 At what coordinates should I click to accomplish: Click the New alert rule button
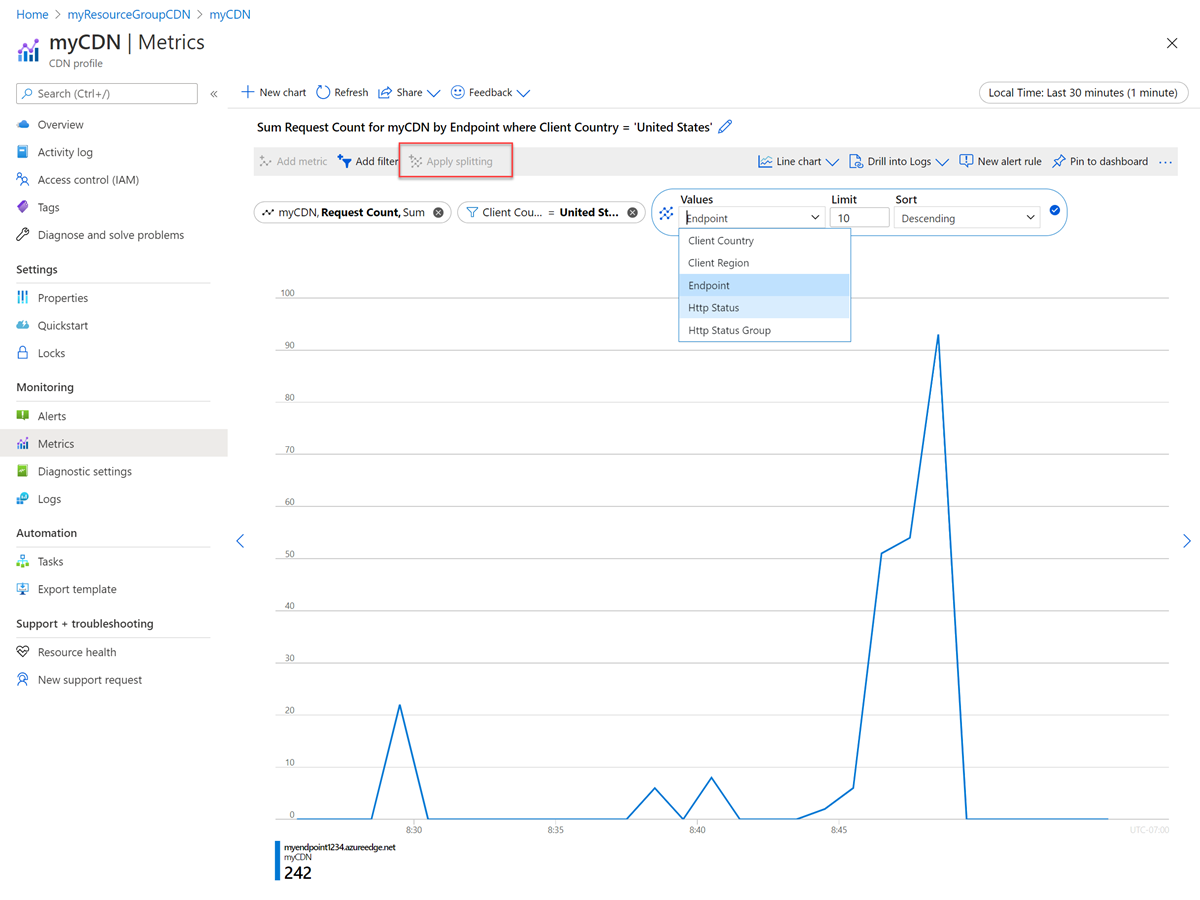point(1000,162)
